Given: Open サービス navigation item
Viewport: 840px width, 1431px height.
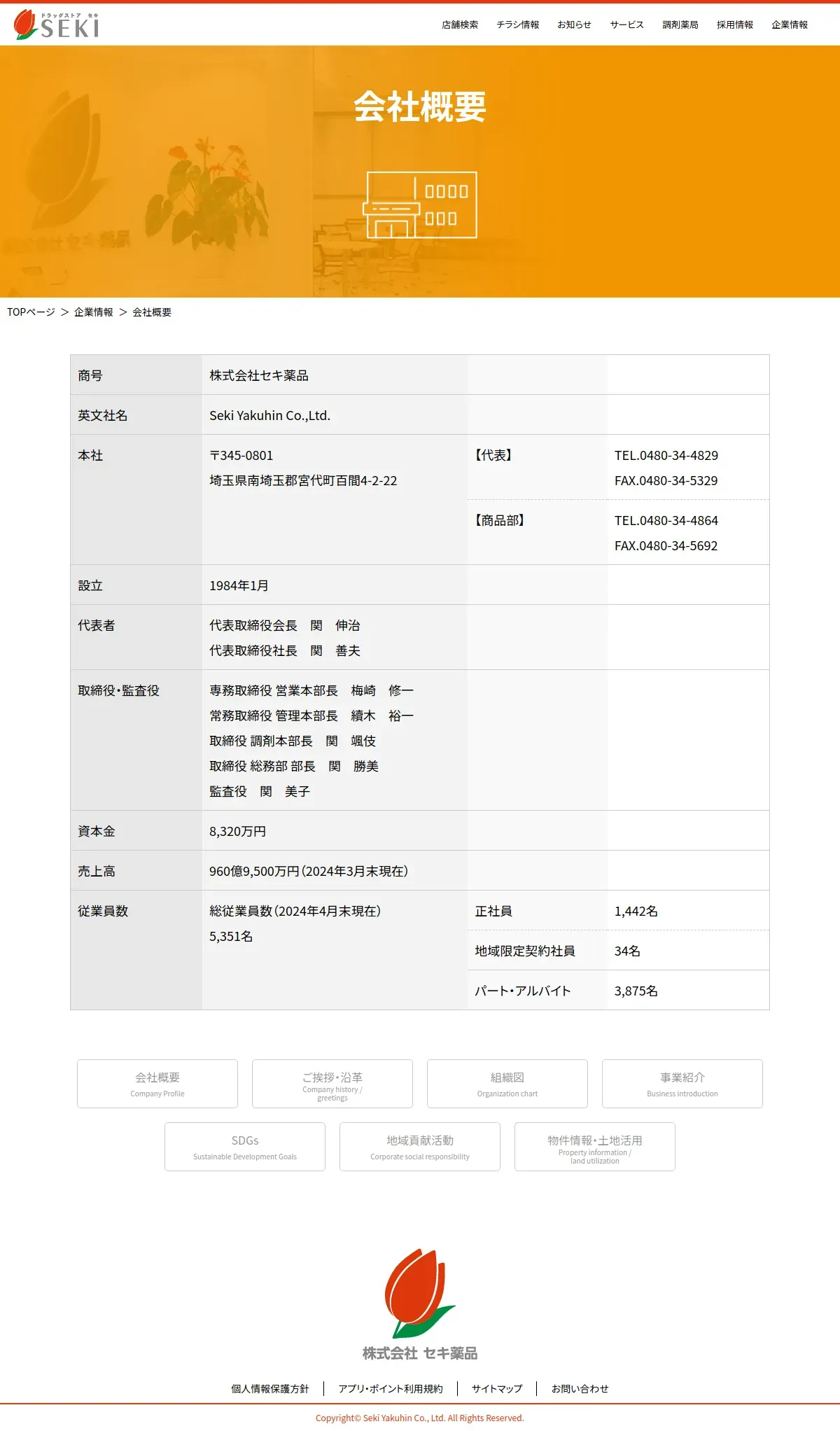Looking at the screenshot, I should click(x=626, y=25).
